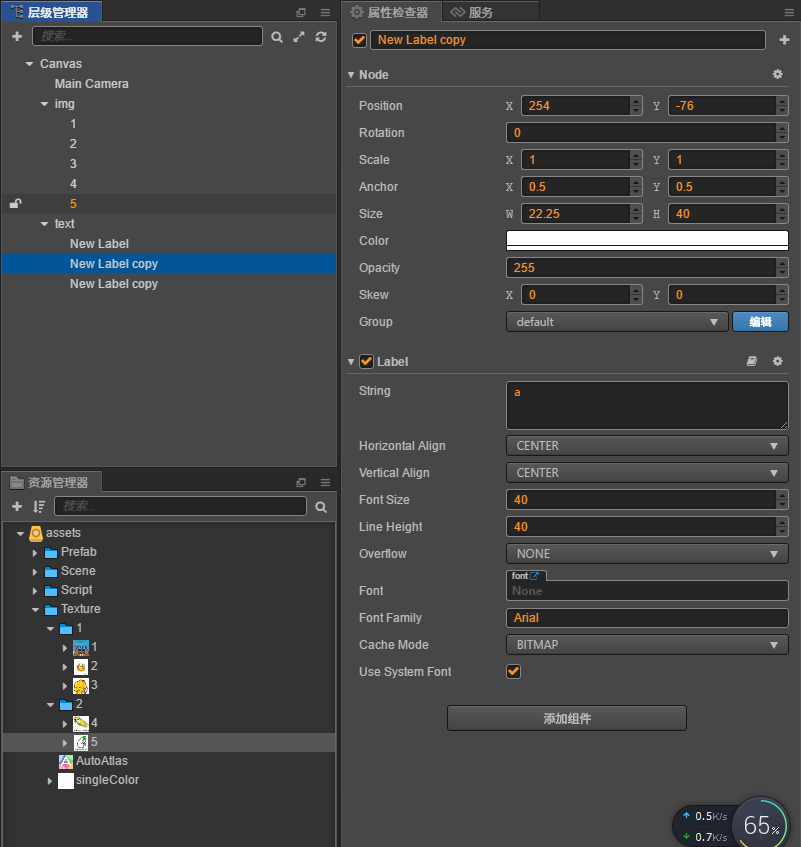
Task: Pop out the hierarchy panel window
Action: pyautogui.click(x=301, y=12)
